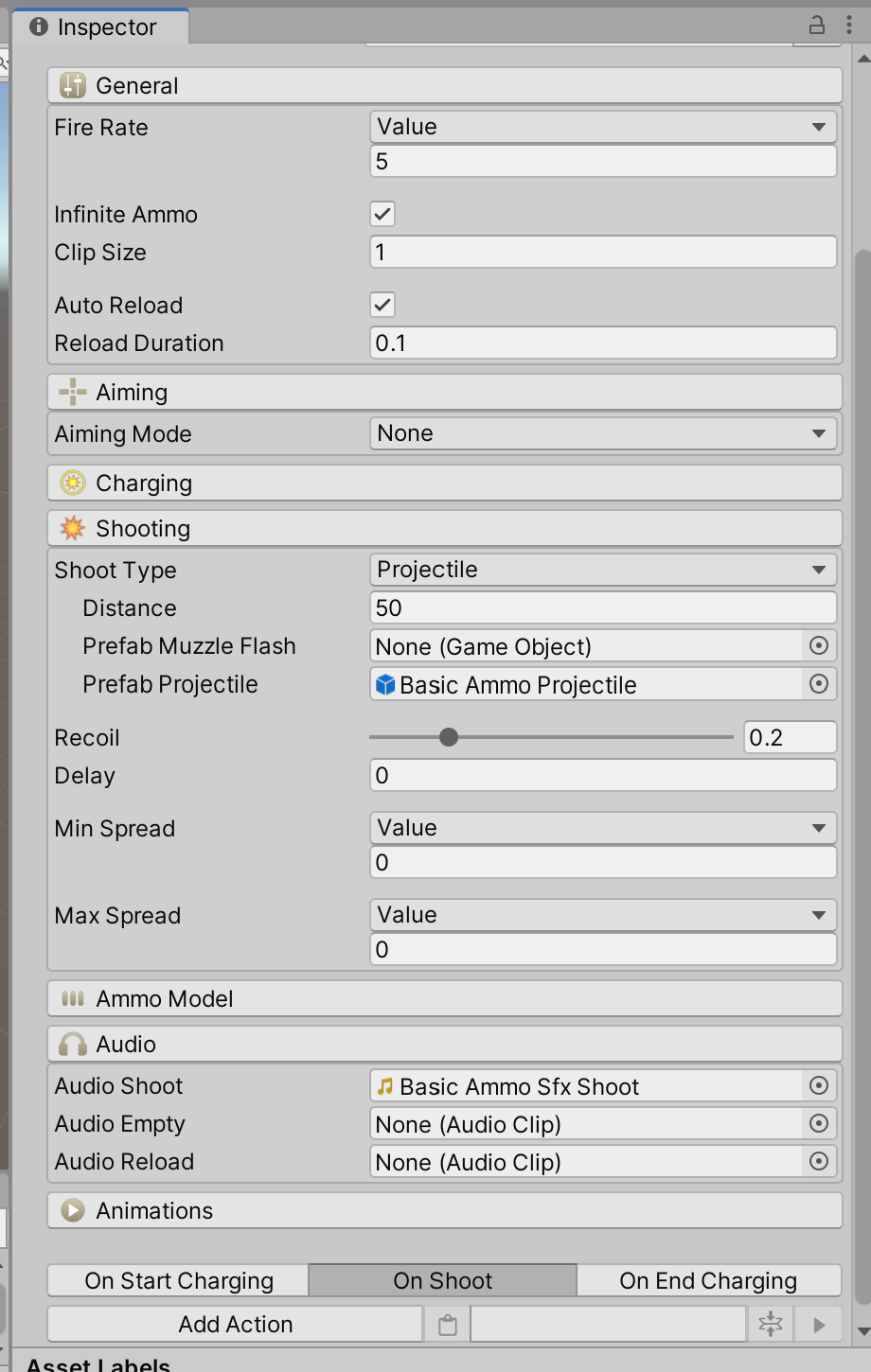
Task: Click the paste clipboard icon beside Add Action
Action: (448, 1325)
